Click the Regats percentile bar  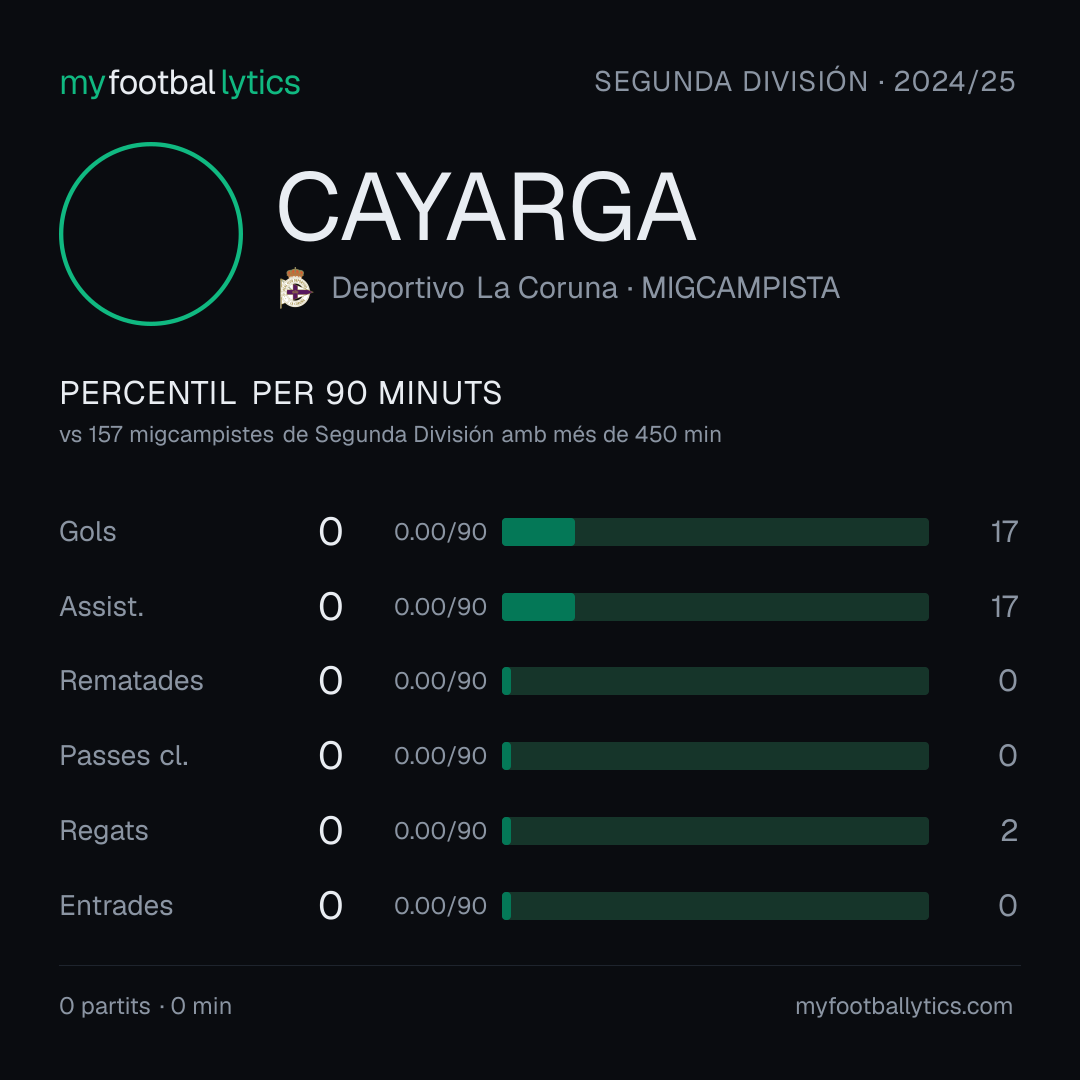[715, 831]
